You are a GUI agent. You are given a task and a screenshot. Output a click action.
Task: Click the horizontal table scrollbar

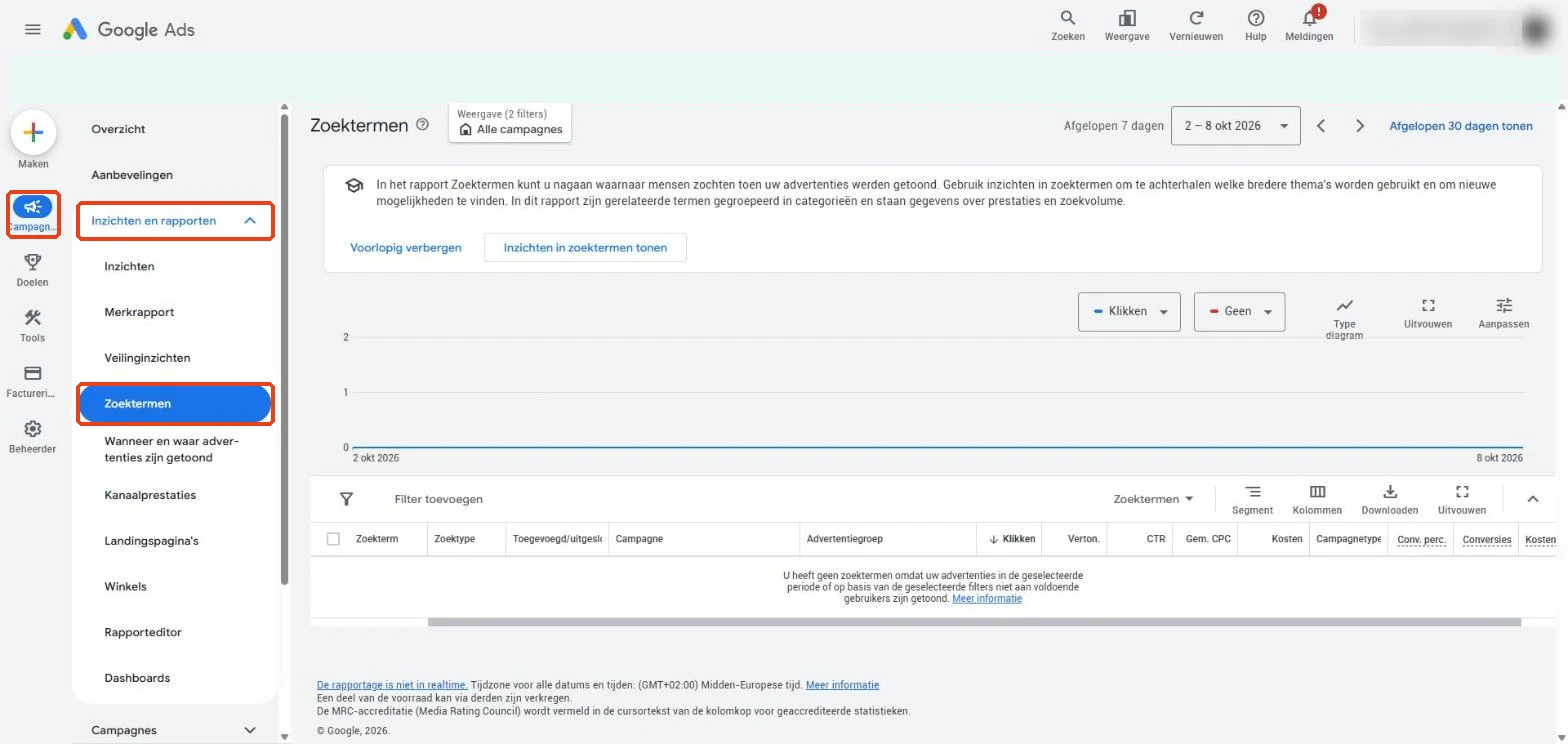(x=974, y=622)
